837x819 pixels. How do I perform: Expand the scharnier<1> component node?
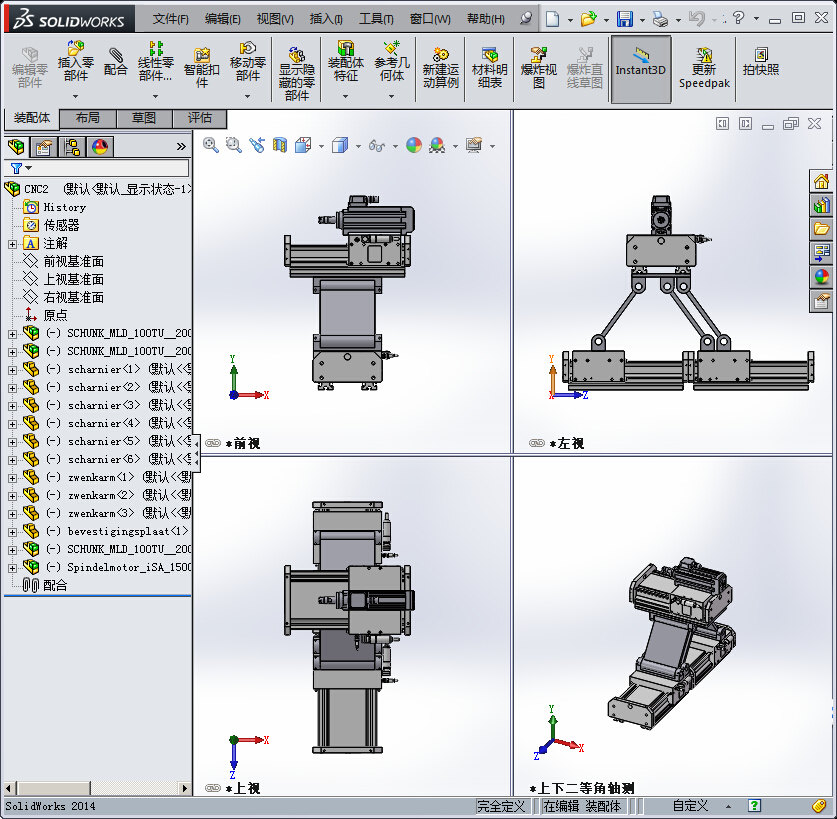point(12,369)
